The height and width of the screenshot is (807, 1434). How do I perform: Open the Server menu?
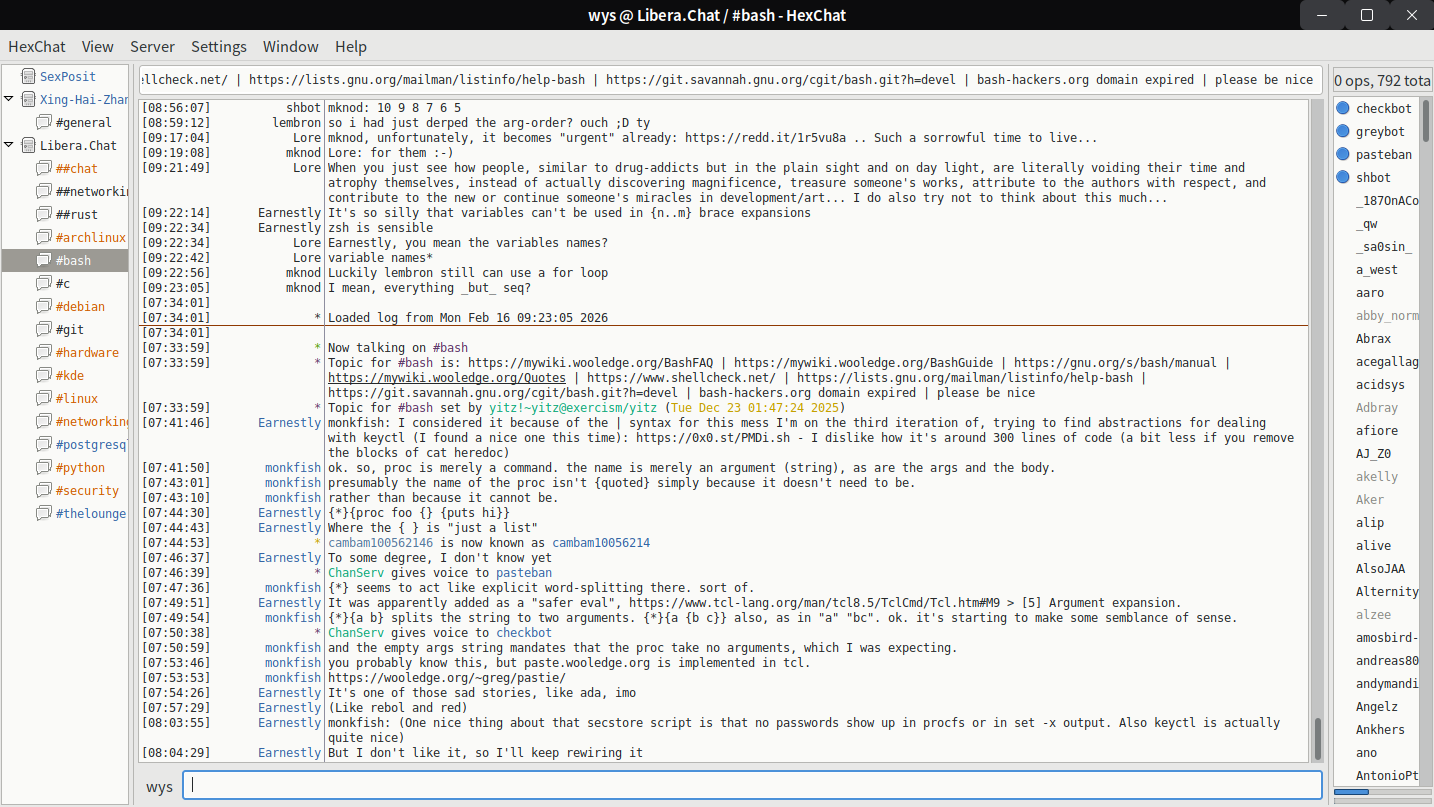[152, 46]
